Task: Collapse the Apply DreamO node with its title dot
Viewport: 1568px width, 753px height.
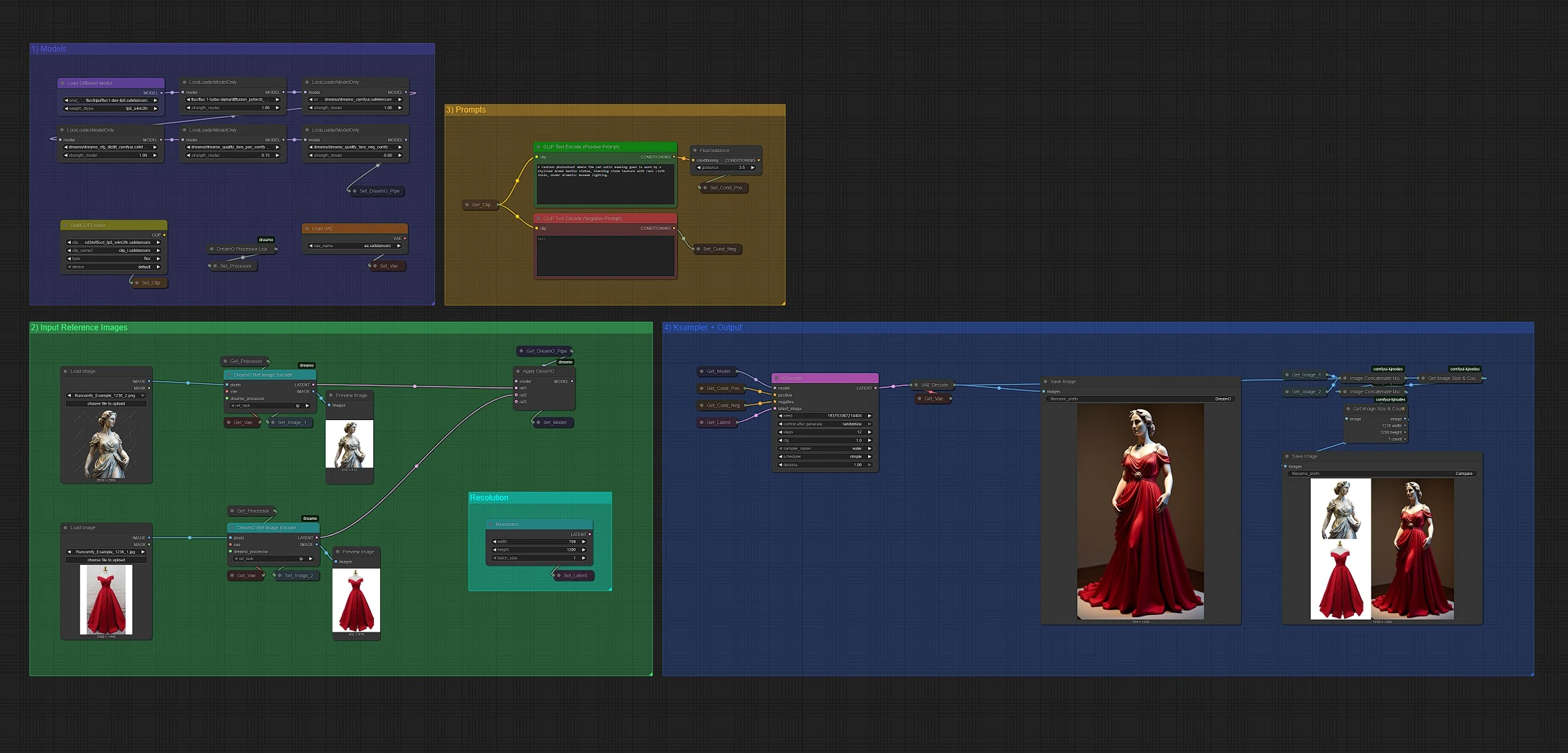Action: 518,371
